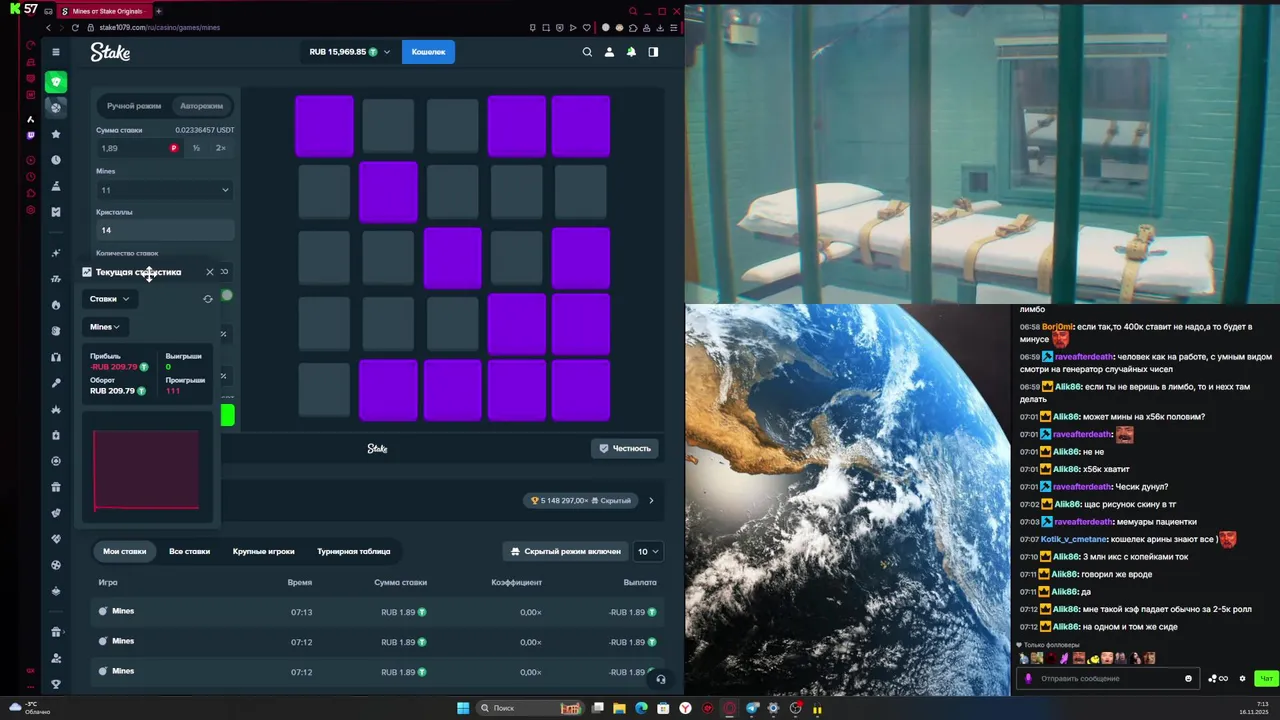Open chat settings gear icon
The width and height of the screenshot is (1280, 720).
coord(1242,678)
